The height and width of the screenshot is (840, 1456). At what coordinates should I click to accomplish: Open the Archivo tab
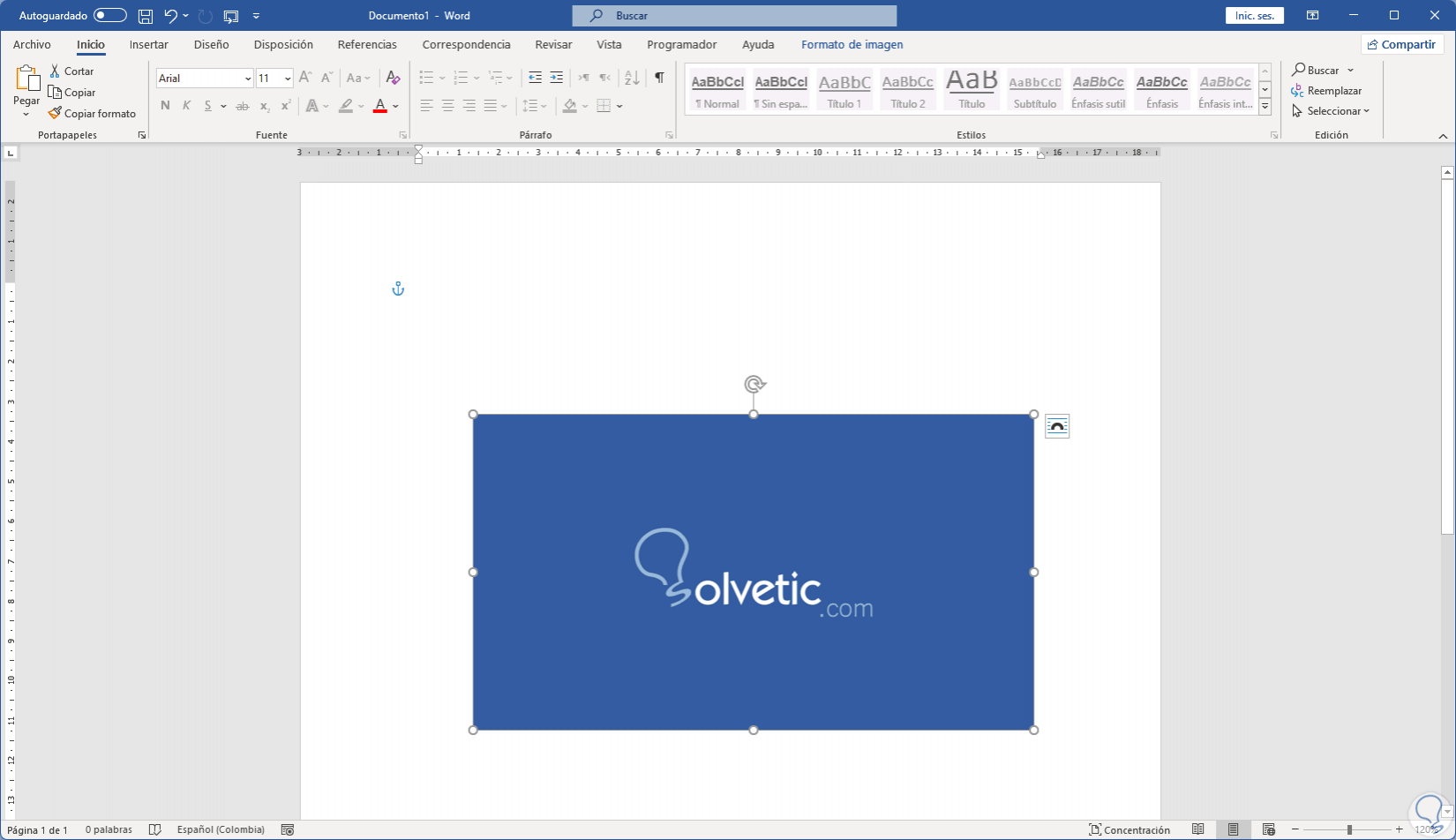[x=32, y=44]
